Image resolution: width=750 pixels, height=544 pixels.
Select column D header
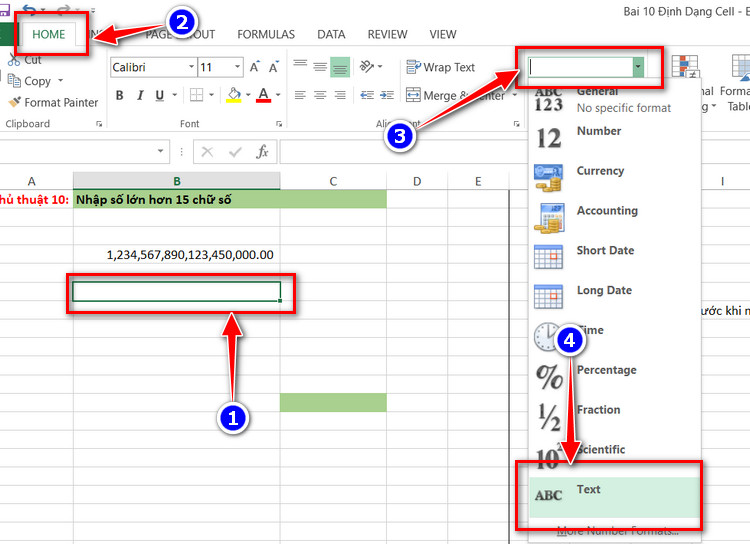(x=417, y=181)
